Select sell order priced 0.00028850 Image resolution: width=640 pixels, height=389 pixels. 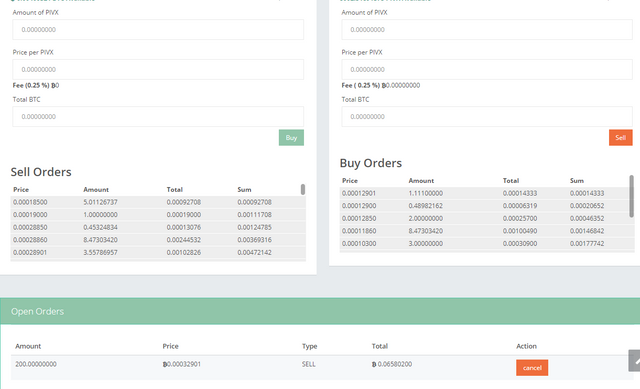(x=158, y=227)
